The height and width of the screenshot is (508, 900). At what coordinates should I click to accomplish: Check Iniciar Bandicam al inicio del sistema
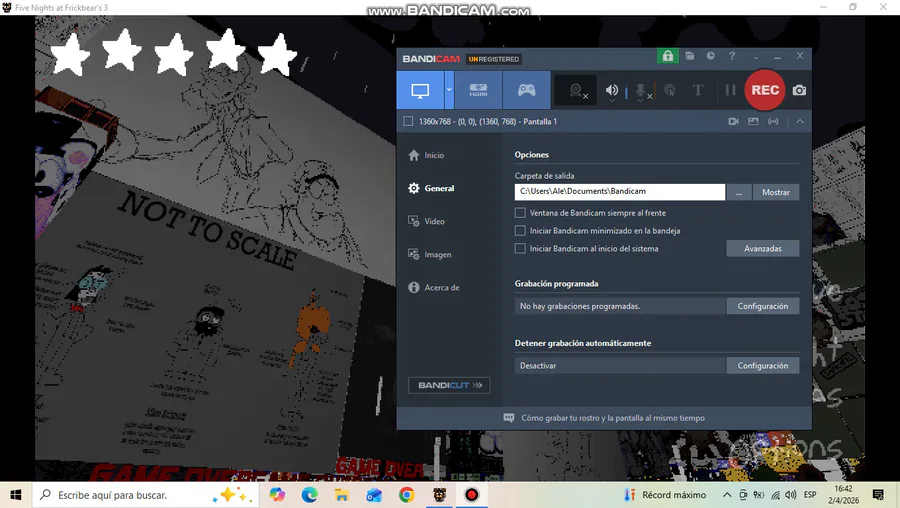(520, 249)
